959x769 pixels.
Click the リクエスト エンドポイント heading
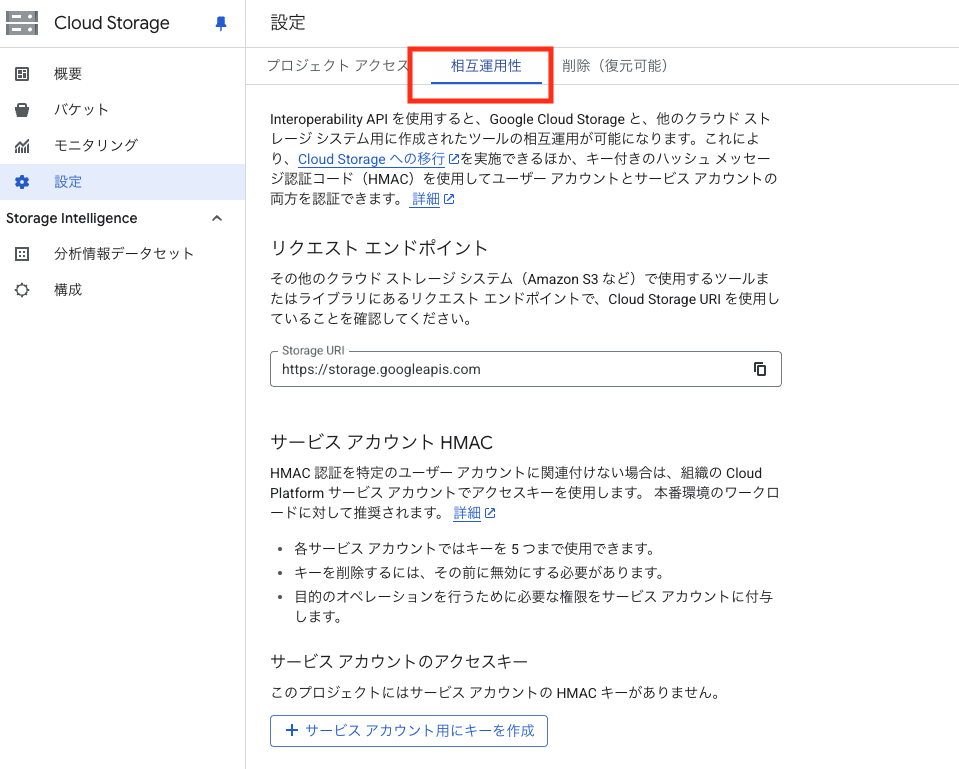(x=379, y=248)
